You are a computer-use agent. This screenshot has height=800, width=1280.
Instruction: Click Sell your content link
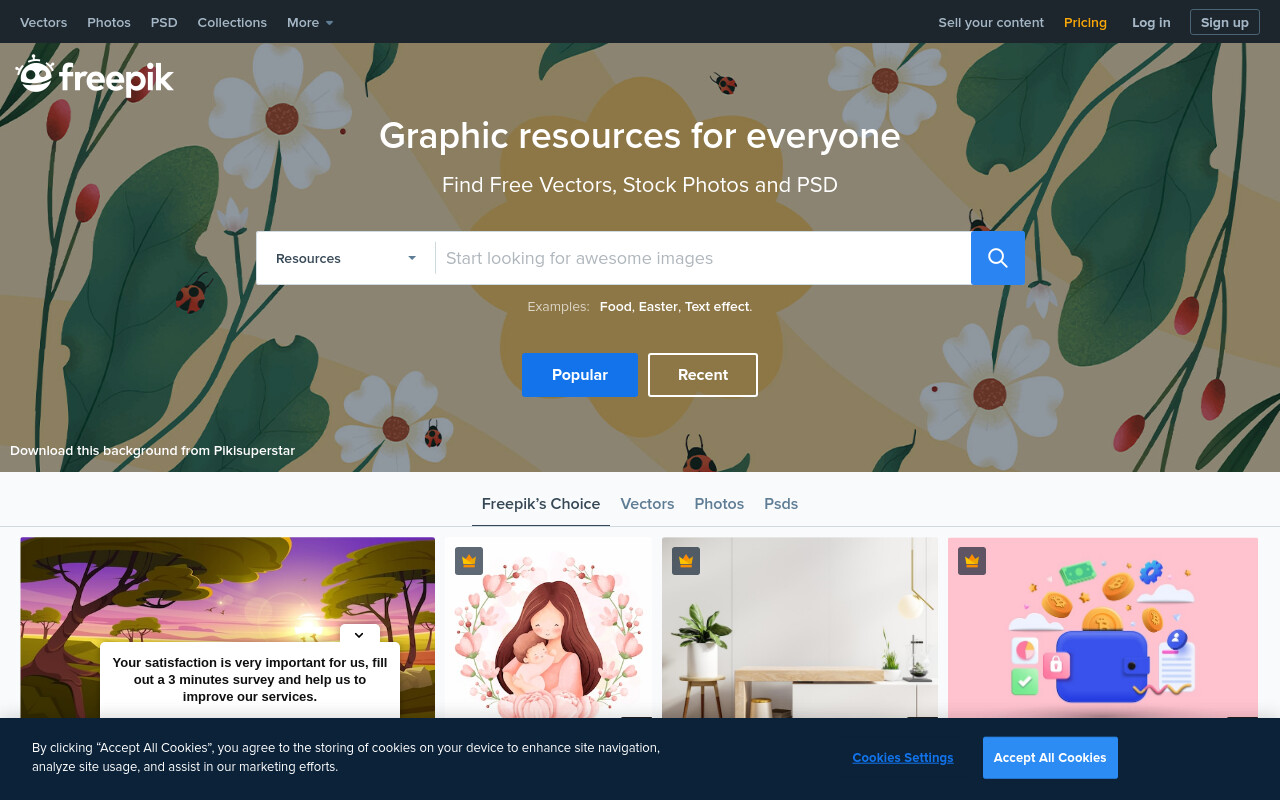click(991, 22)
